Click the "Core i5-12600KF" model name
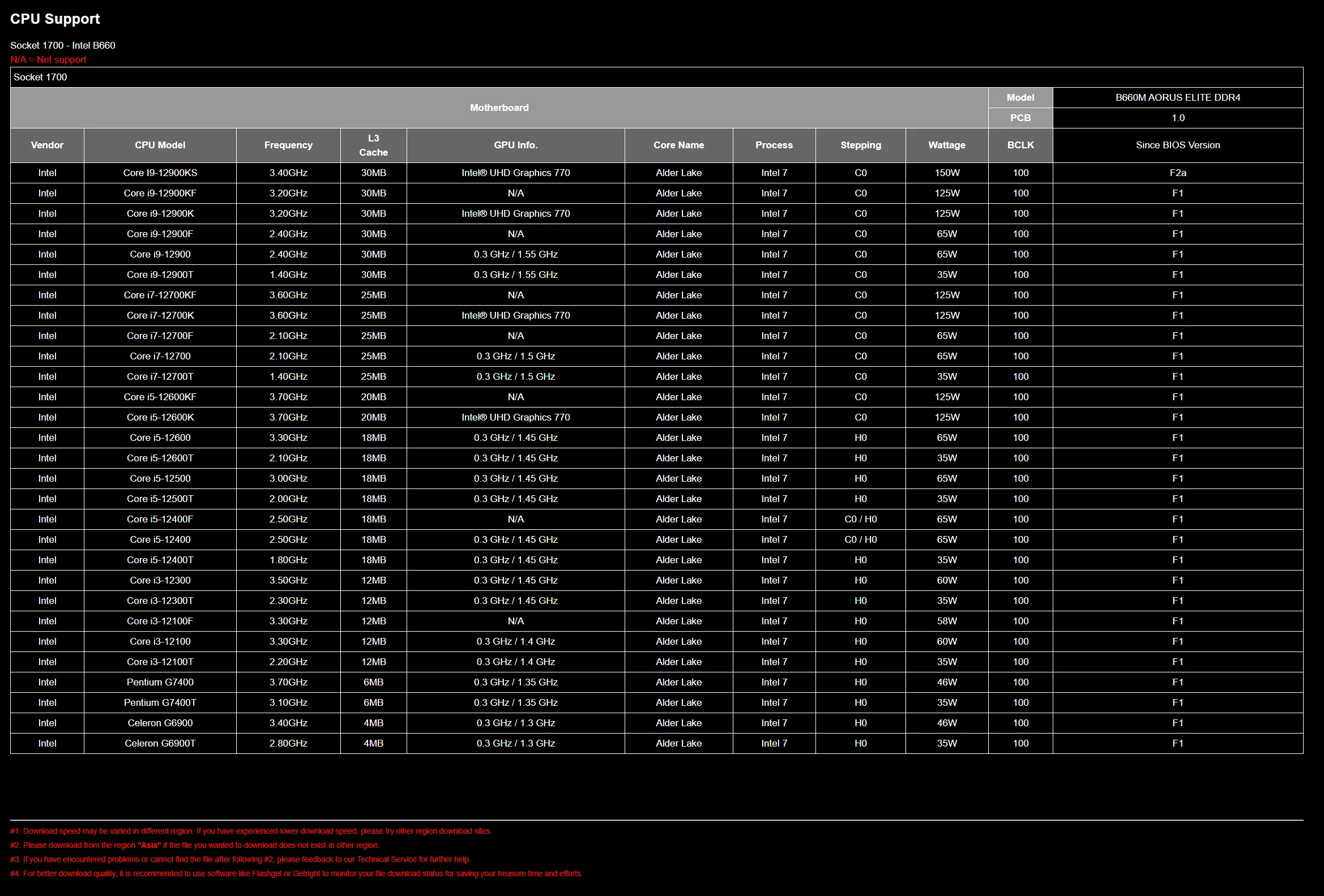Viewport: 1324px width, 896px height. (160, 397)
